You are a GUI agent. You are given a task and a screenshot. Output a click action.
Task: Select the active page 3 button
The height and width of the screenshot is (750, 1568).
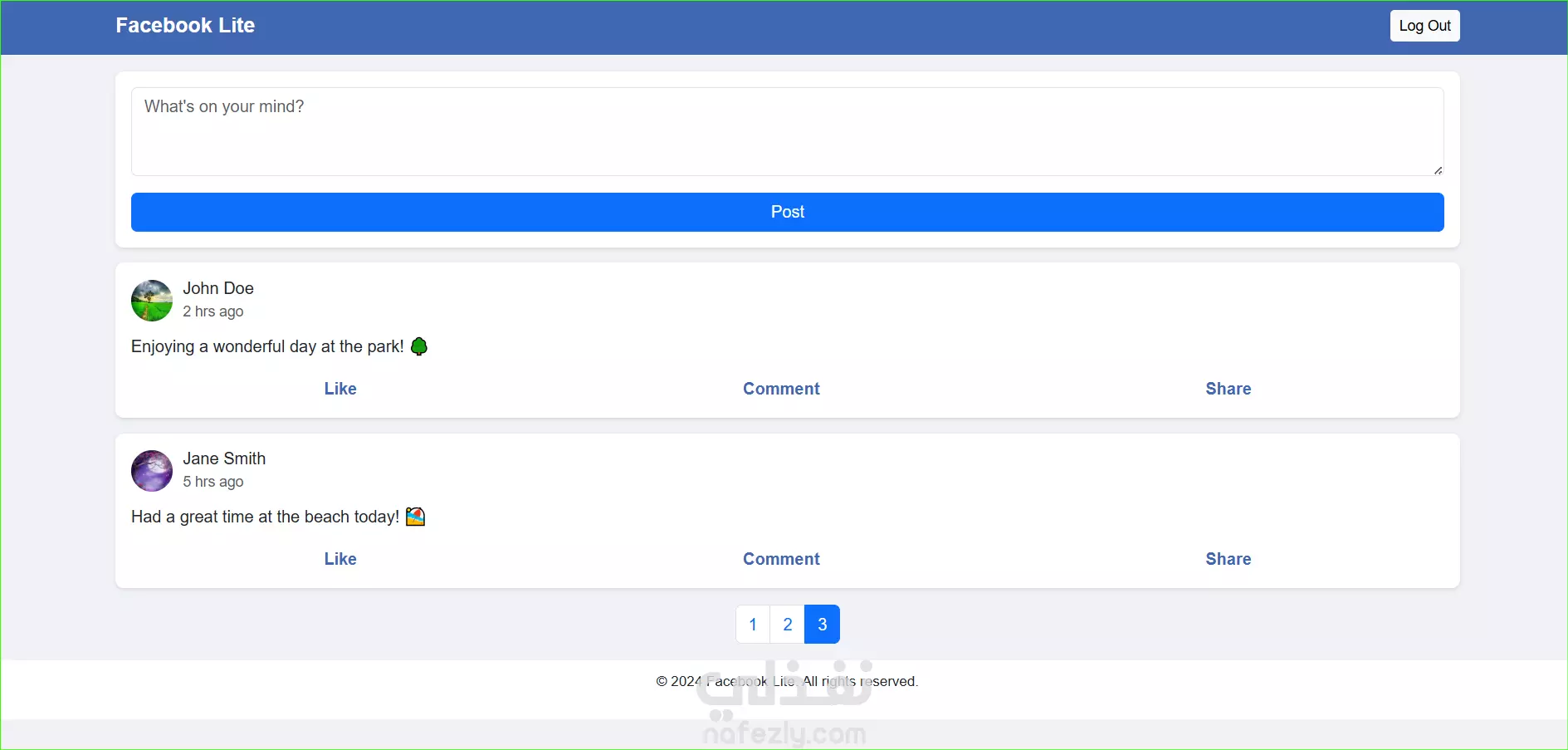tap(823, 624)
